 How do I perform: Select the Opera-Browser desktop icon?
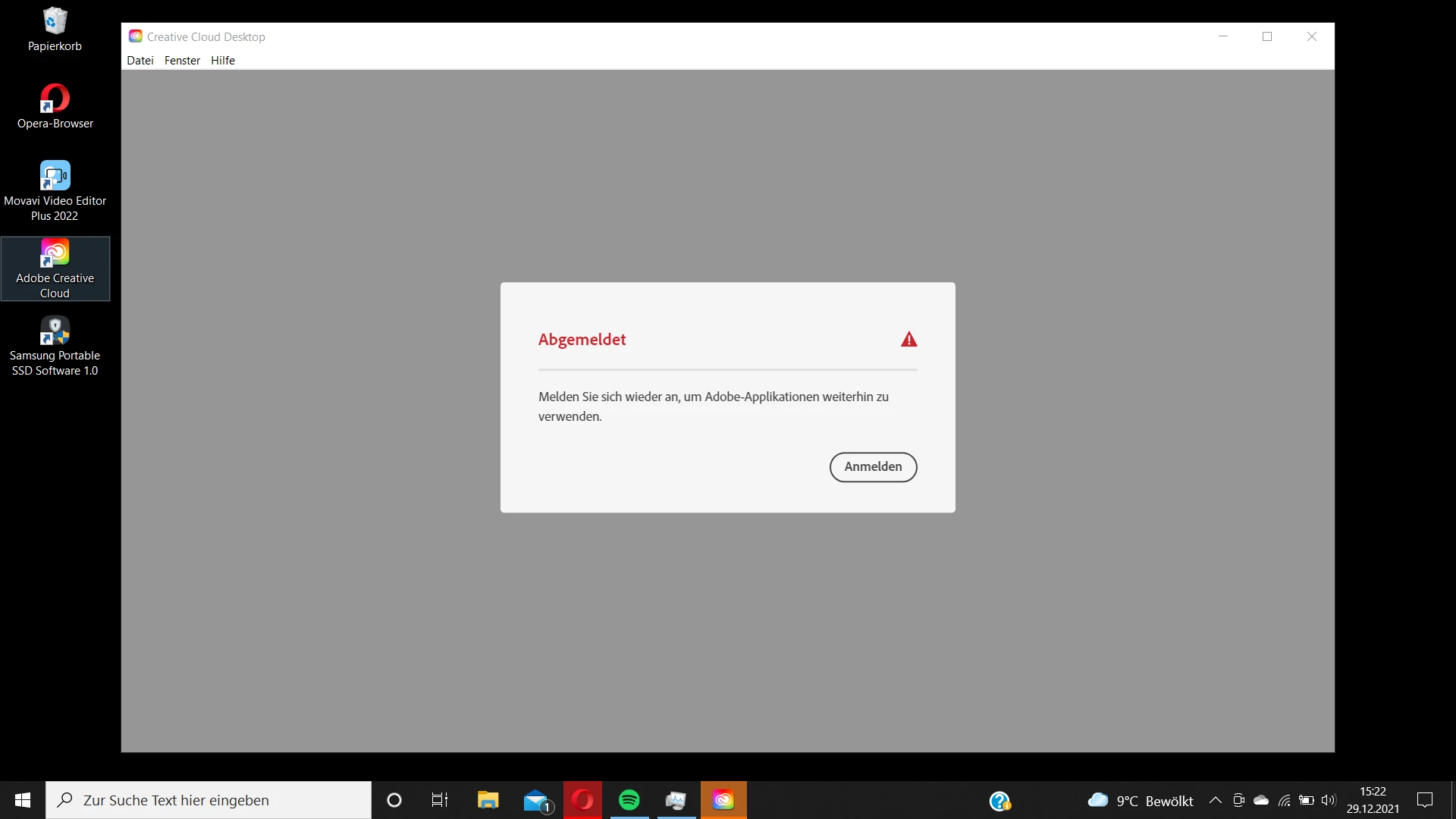(55, 106)
